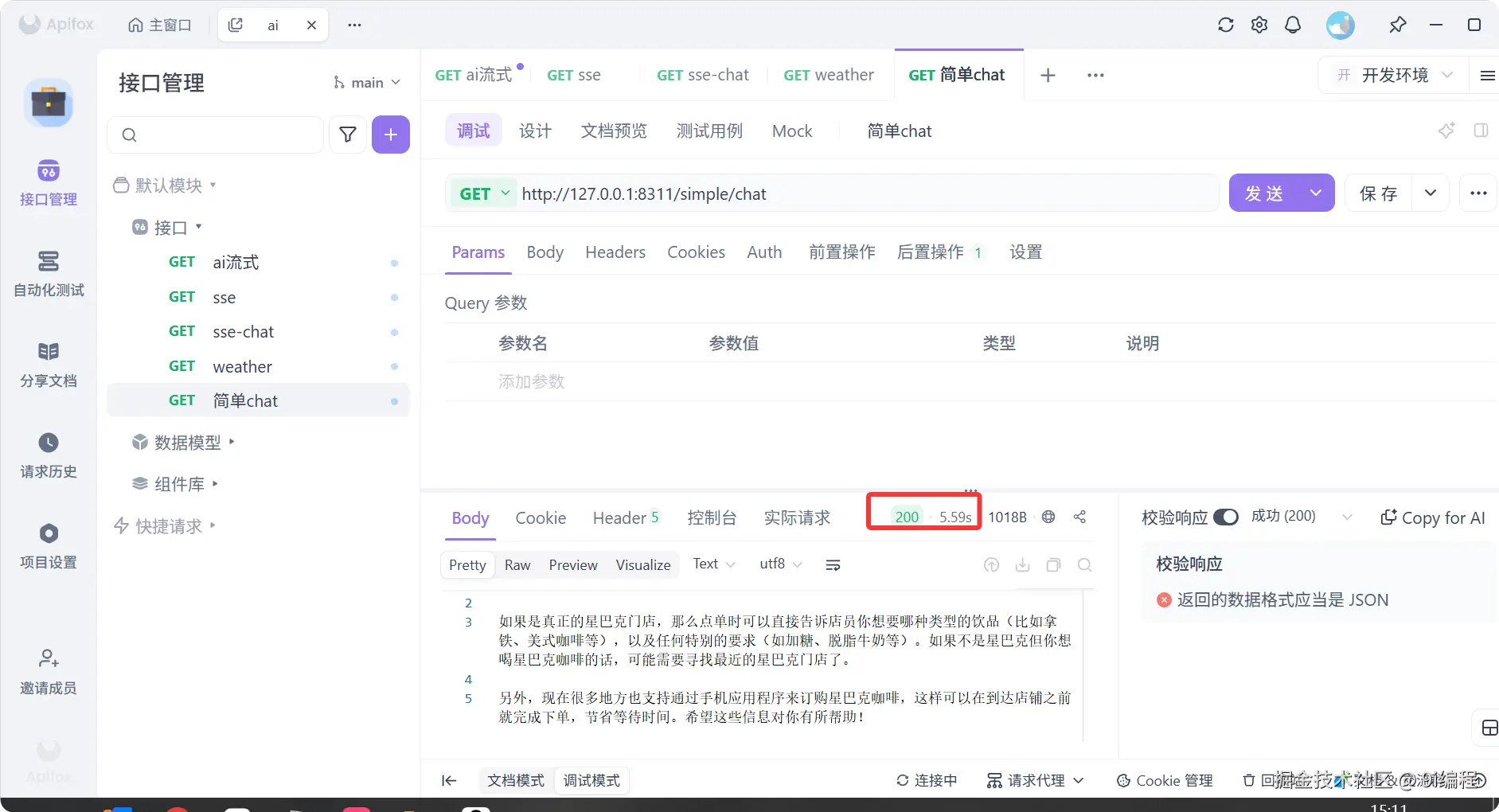Viewport: 1499px width, 812px height.
Task: Open the main branch dropdown
Action: coord(367,83)
